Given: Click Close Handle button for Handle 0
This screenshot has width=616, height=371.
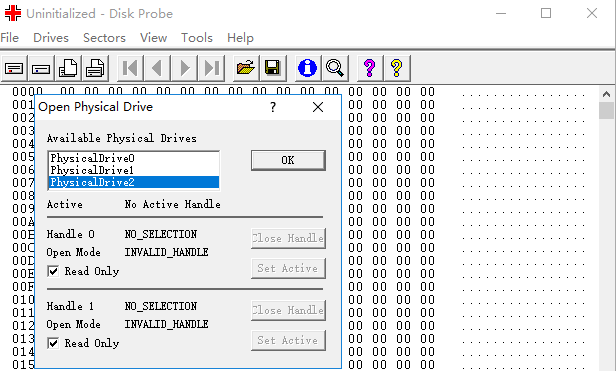Looking at the screenshot, I should (x=288, y=238).
